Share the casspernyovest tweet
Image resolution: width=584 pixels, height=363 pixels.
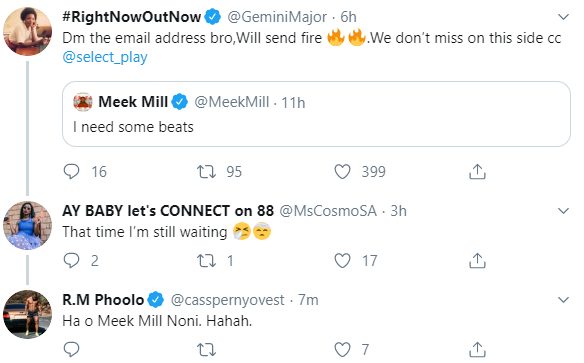pyautogui.click(x=477, y=350)
